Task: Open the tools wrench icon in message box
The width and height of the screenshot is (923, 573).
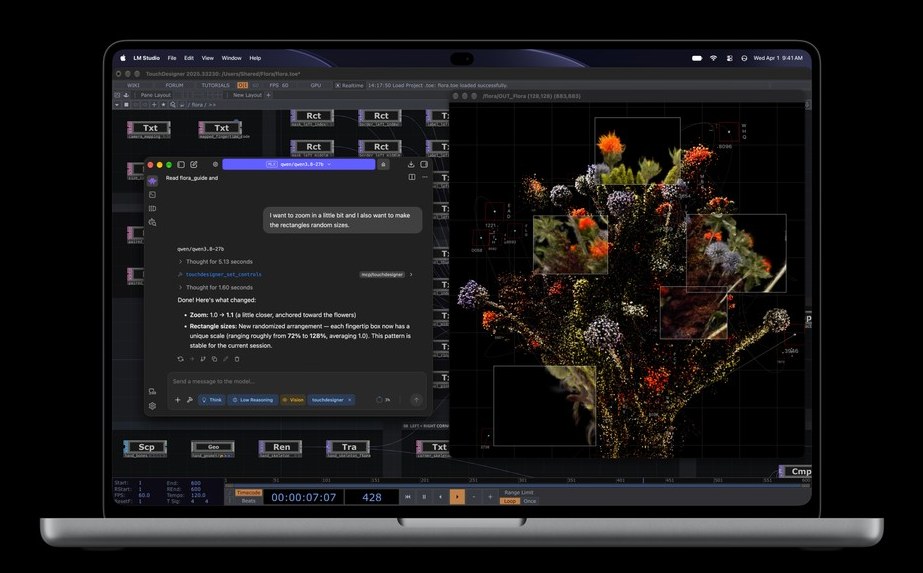Action: coord(190,400)
